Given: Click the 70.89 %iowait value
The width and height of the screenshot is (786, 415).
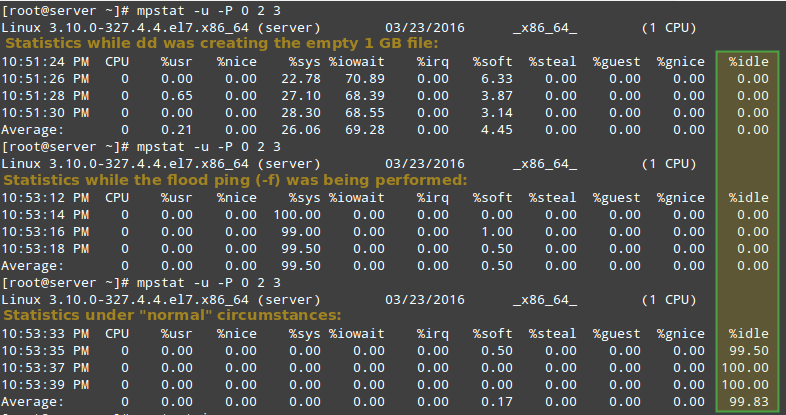Looking at the screenshot, I should tap(365, 78).
